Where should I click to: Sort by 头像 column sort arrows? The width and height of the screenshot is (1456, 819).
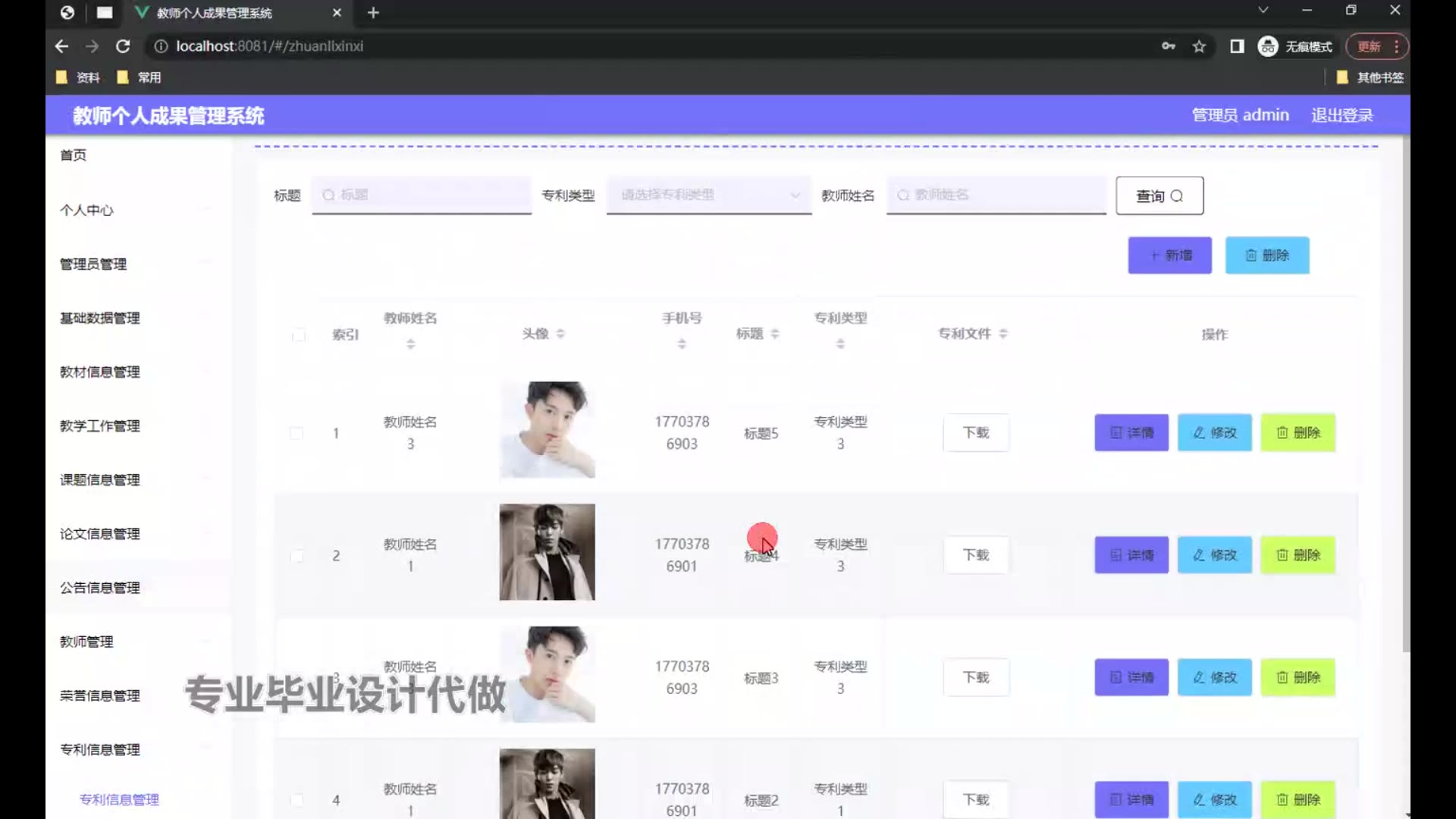[560, 334]
